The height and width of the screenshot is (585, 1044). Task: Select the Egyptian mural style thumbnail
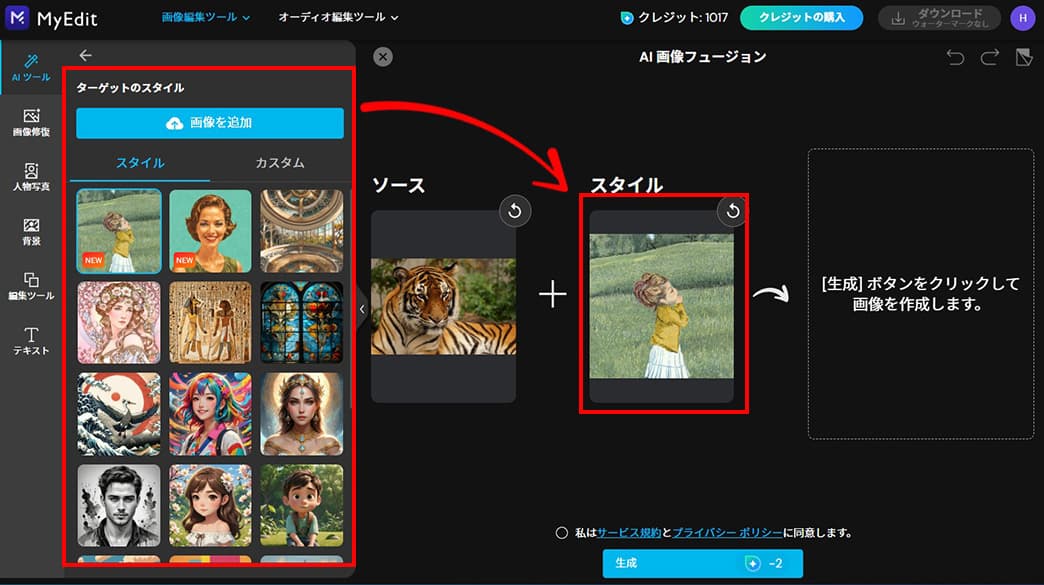(210, 322)
